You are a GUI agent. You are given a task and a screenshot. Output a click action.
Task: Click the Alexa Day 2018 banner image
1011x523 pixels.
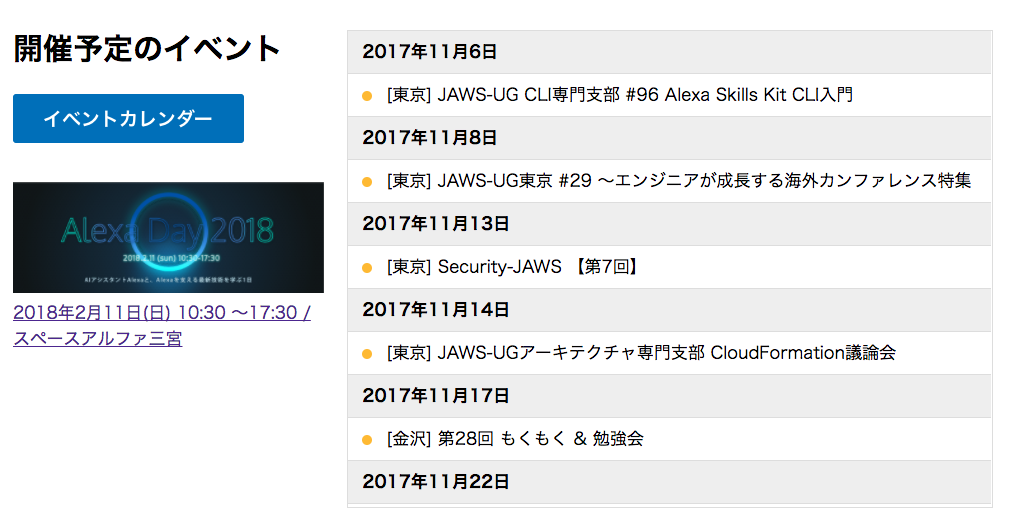point(168,237)
